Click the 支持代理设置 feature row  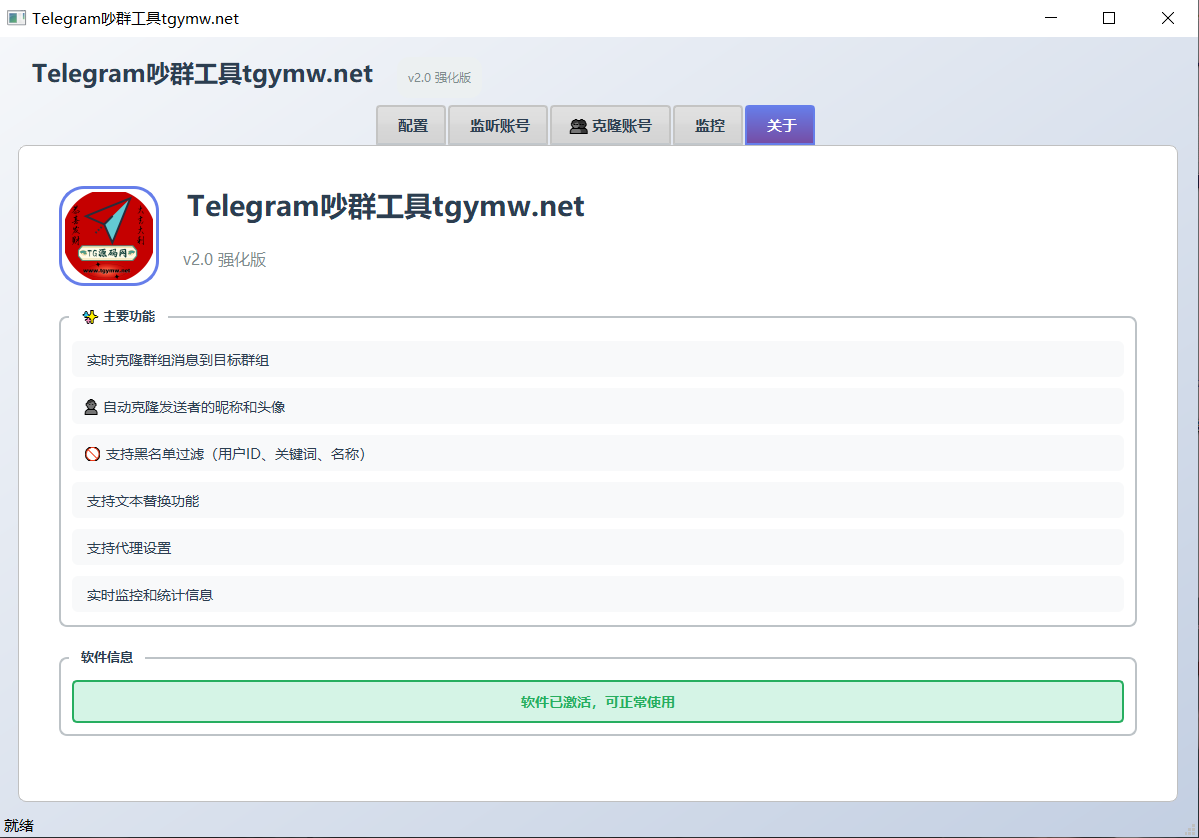point(597,548)
